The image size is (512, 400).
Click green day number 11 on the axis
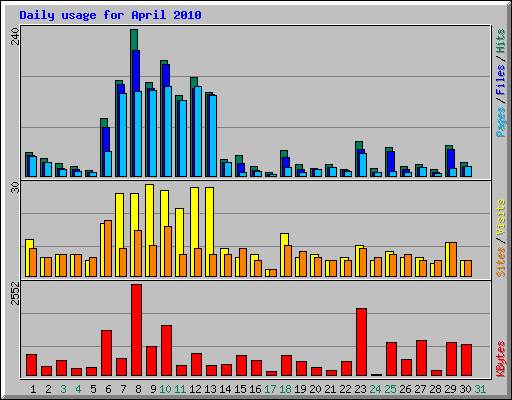point(180,389)
